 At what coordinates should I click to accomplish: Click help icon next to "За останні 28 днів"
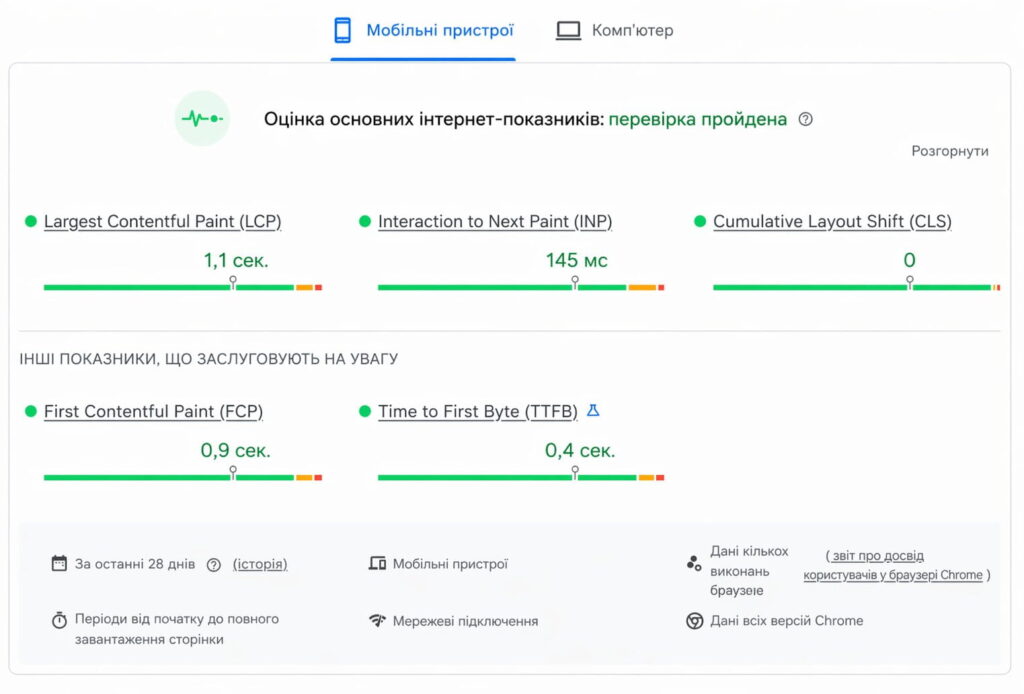coord(213,564)
